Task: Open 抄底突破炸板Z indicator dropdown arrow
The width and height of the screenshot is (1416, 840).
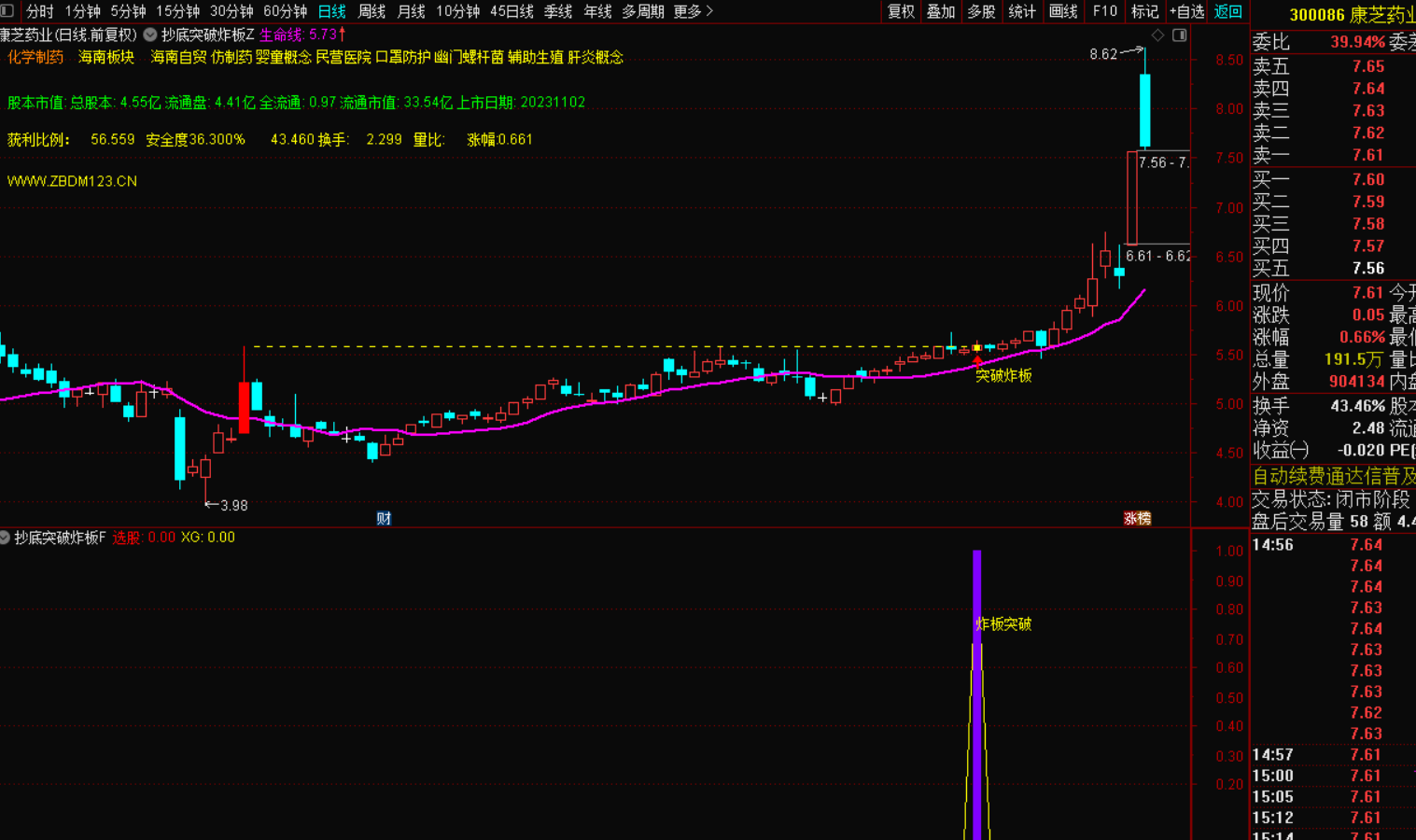Action: (150, 35)
